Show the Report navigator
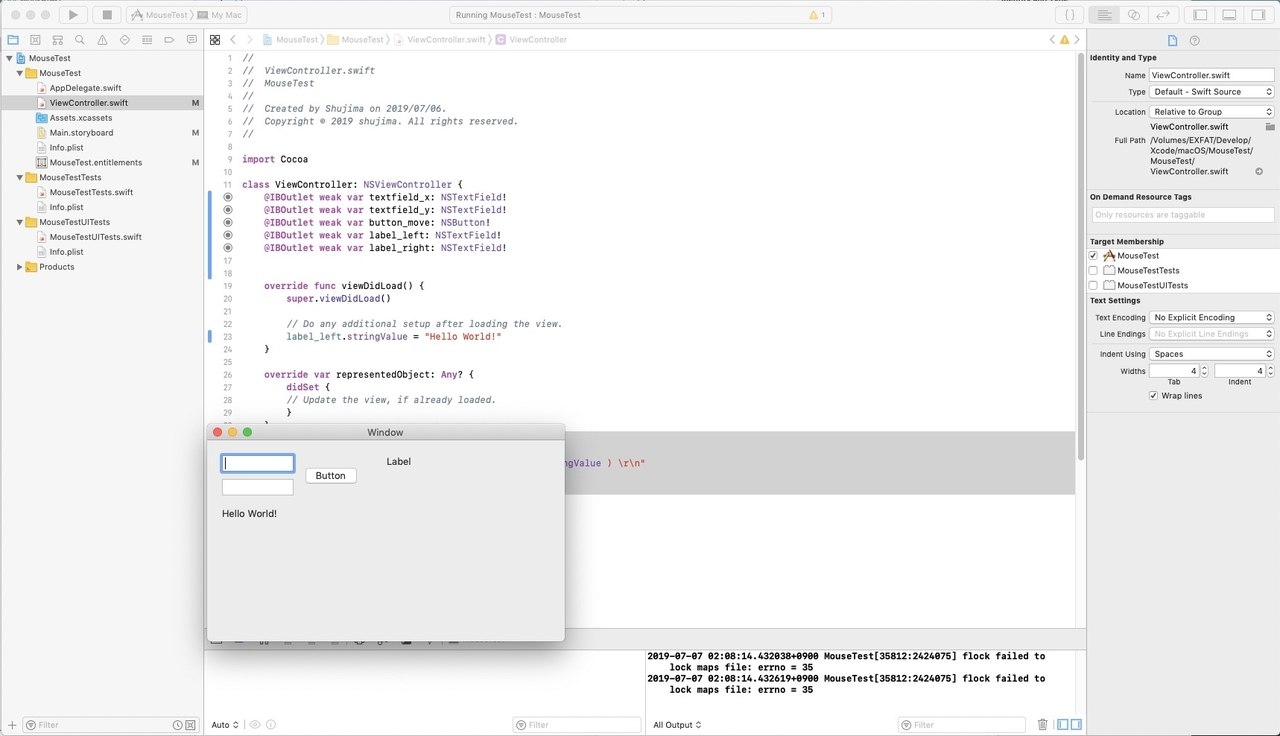Screen dimensions: 1280x736 pyautogui.click(x=191, y=40)
